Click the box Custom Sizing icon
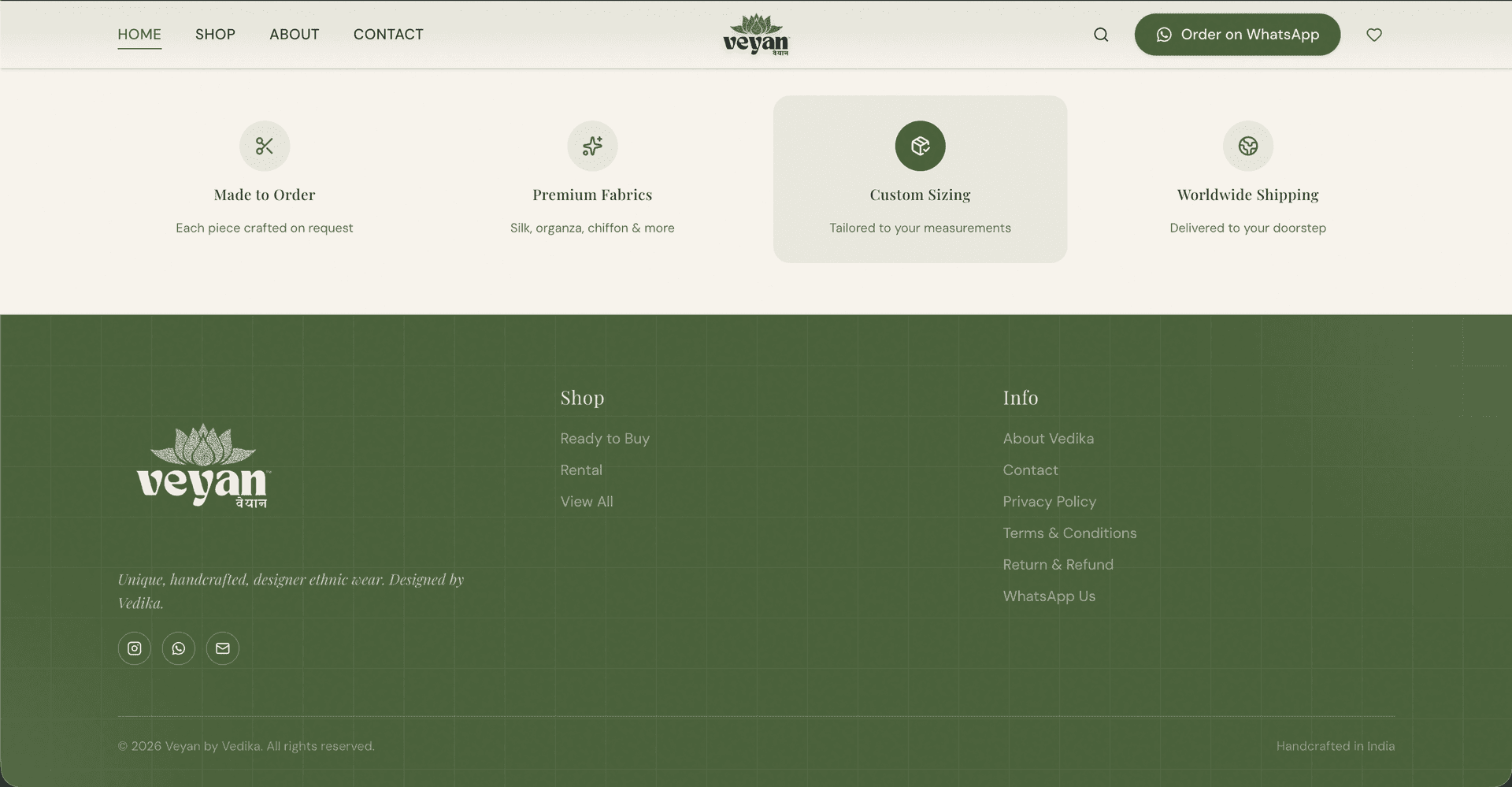 pos(920,146)
